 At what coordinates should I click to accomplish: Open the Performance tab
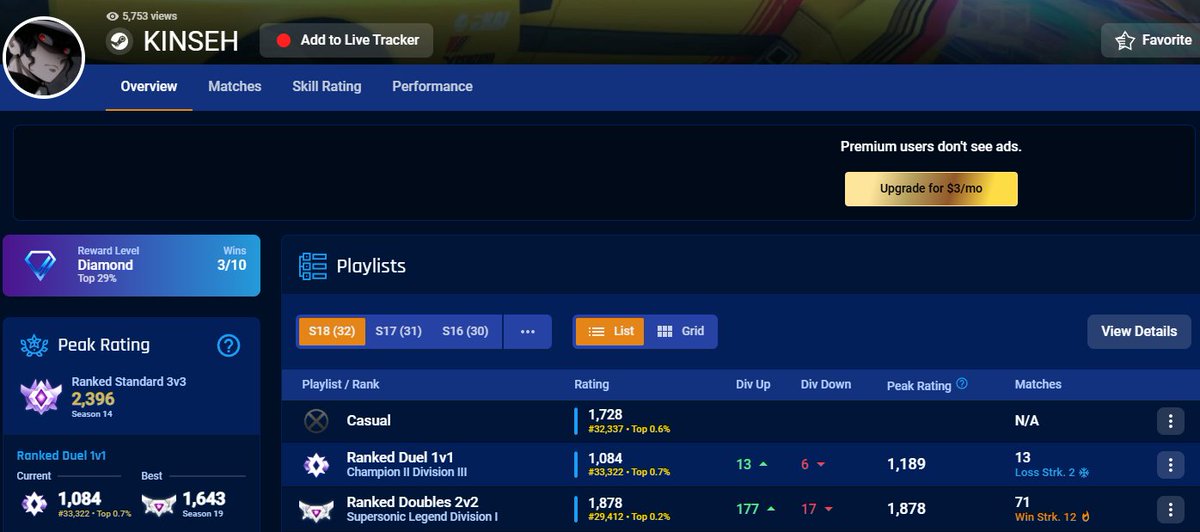pyautogui.click(x=432, y=87)
